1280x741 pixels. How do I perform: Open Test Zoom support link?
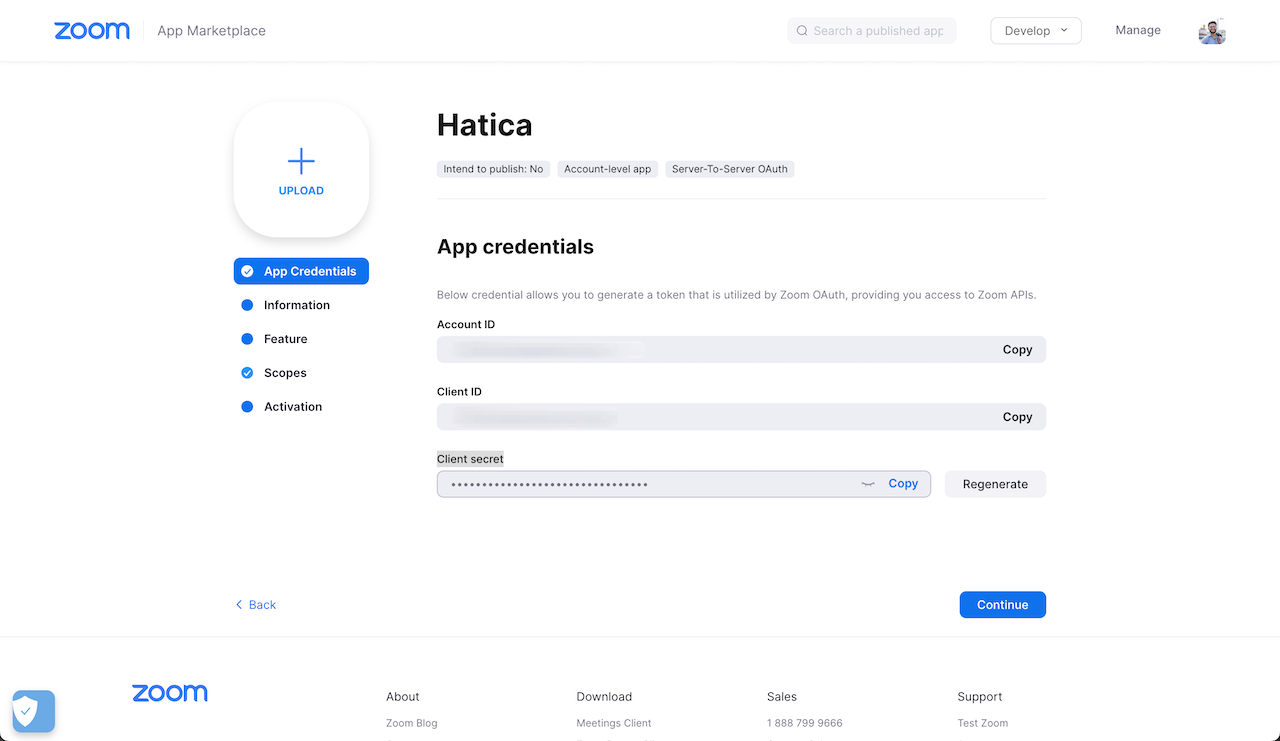pyautogui.click(x=983, y=723)
